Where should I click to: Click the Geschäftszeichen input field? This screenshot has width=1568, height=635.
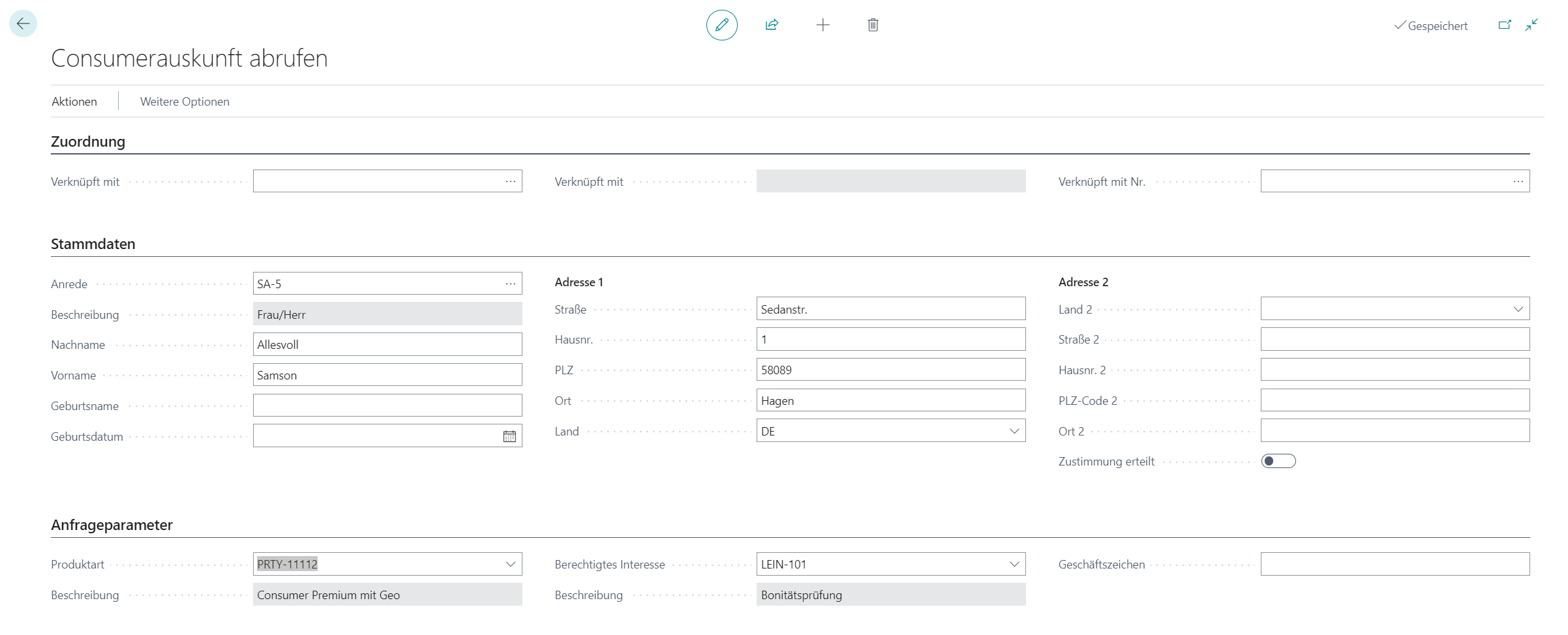tap(1395, 564)
